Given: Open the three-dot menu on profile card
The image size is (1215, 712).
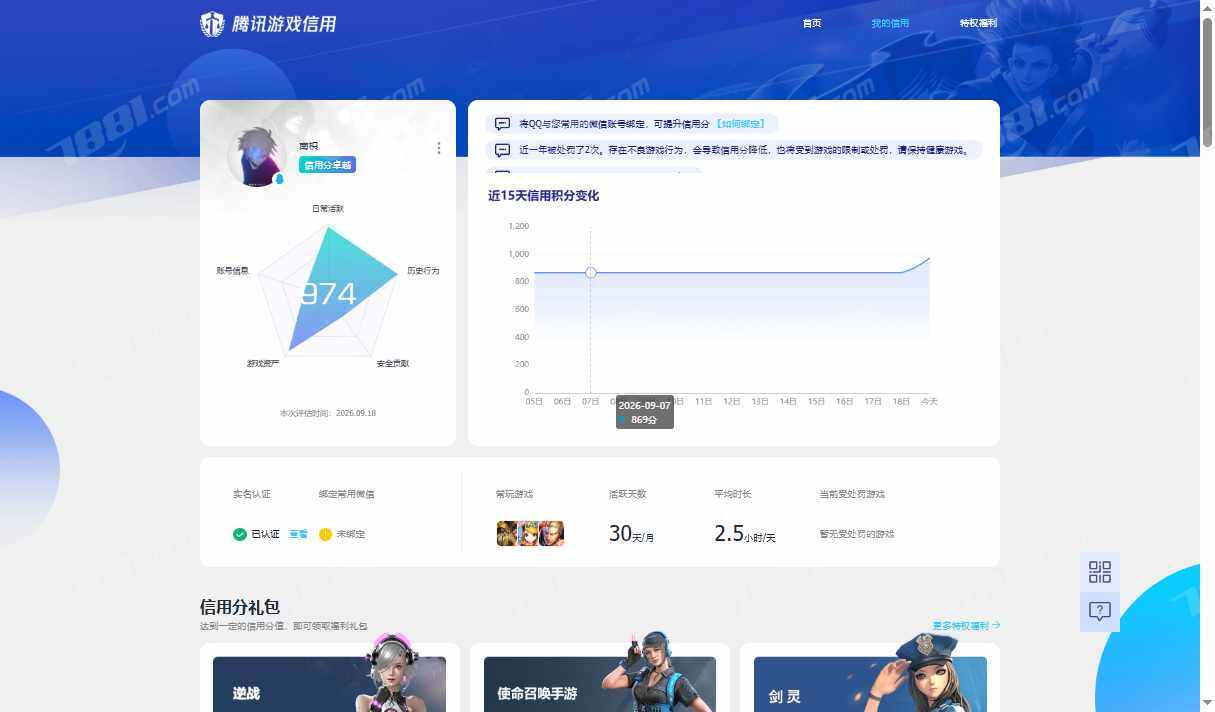Looking at the screenshot, I should coord(438,148).
